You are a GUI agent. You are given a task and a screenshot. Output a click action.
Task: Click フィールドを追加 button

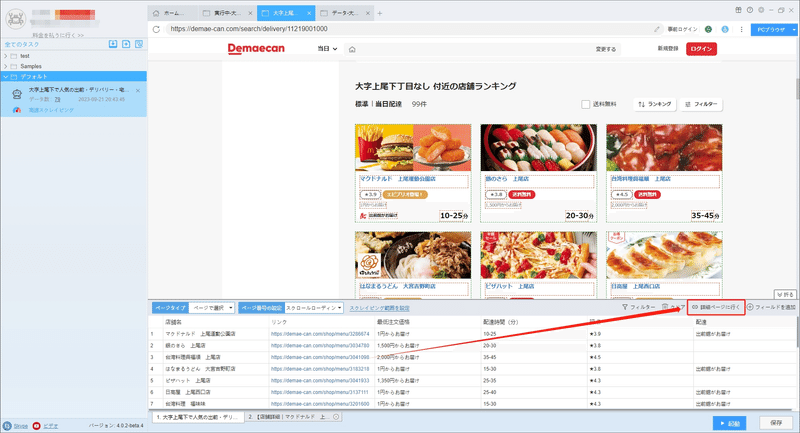coord(771,307)
